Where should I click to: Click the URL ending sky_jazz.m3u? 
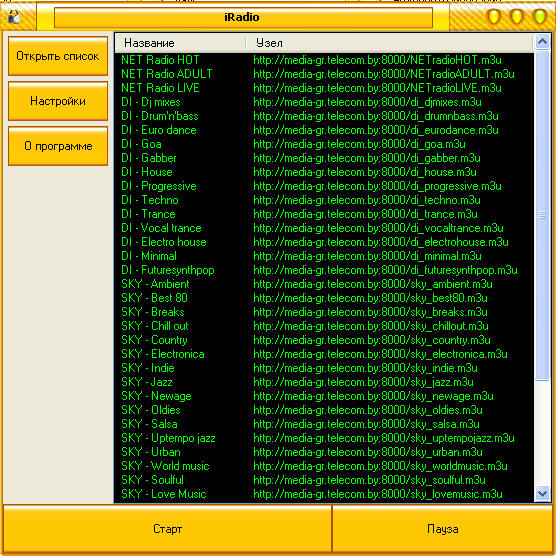pyautogui.click(x=363, y=382)
